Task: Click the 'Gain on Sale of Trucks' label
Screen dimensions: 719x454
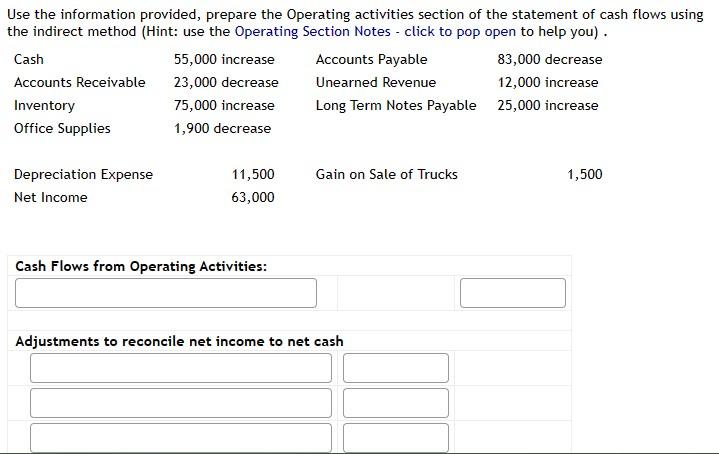Action: coord(387,174)
